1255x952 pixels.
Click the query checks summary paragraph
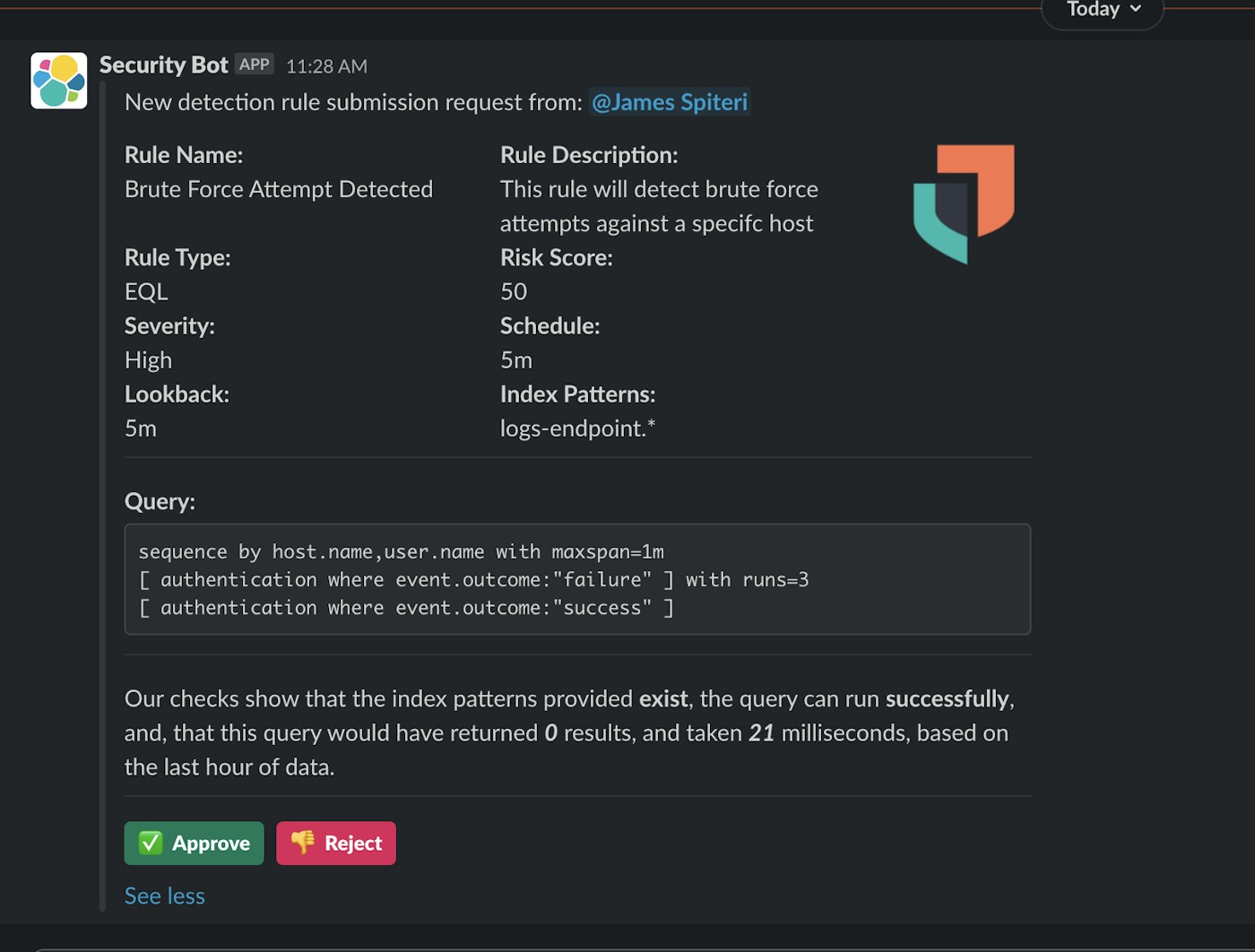coord(569,732)
